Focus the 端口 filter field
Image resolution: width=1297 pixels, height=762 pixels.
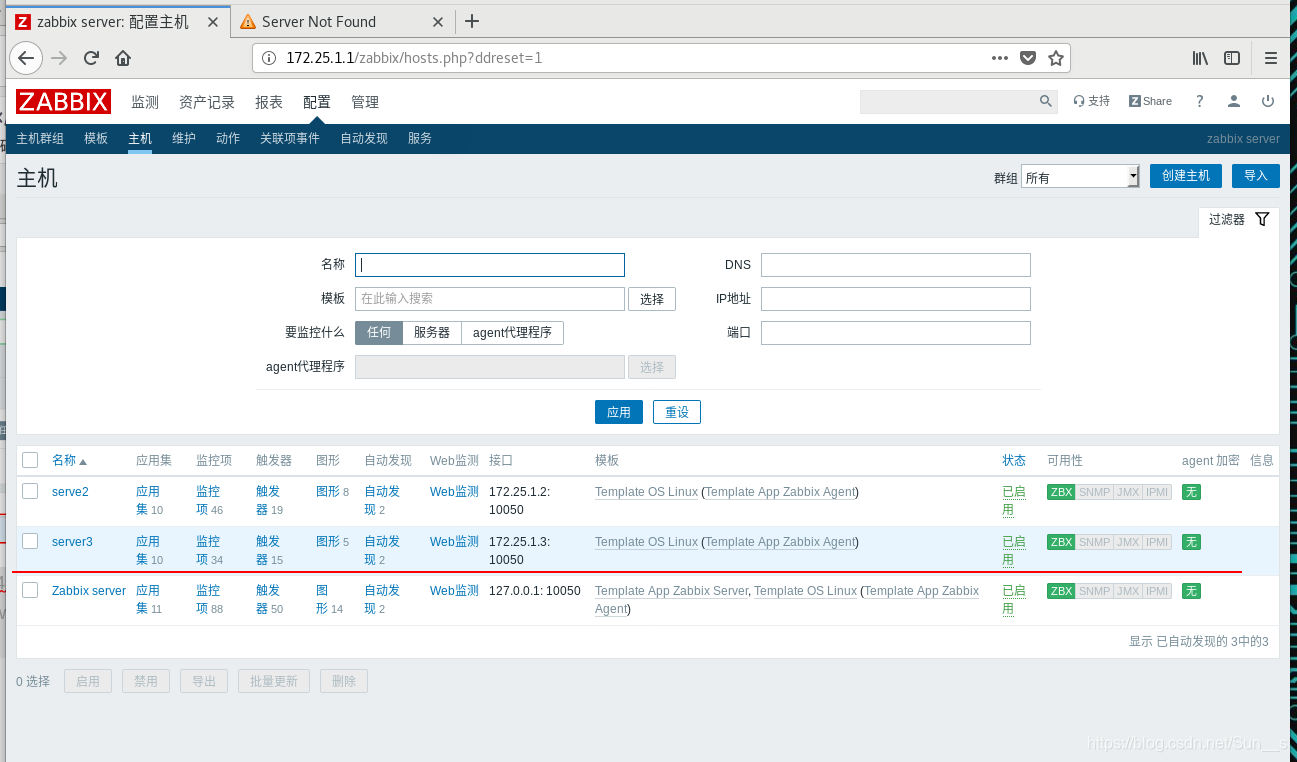click(896, 333)
